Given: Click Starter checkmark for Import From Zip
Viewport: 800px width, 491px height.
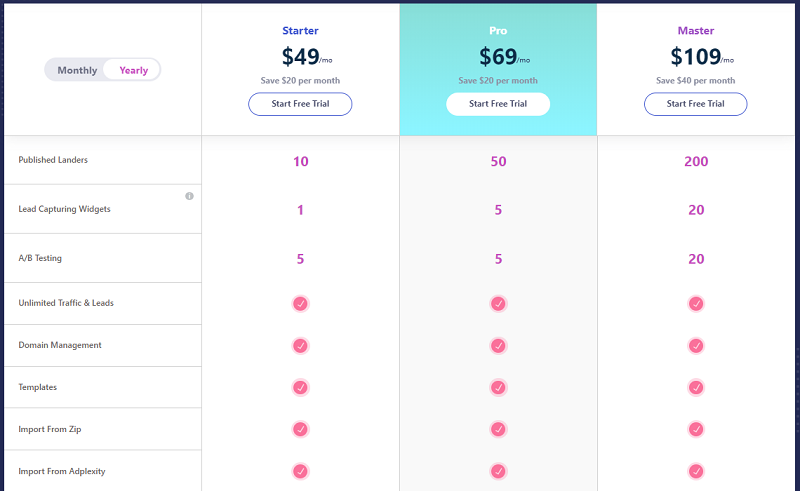Looking at the screenshot, I should pos(301,429).
